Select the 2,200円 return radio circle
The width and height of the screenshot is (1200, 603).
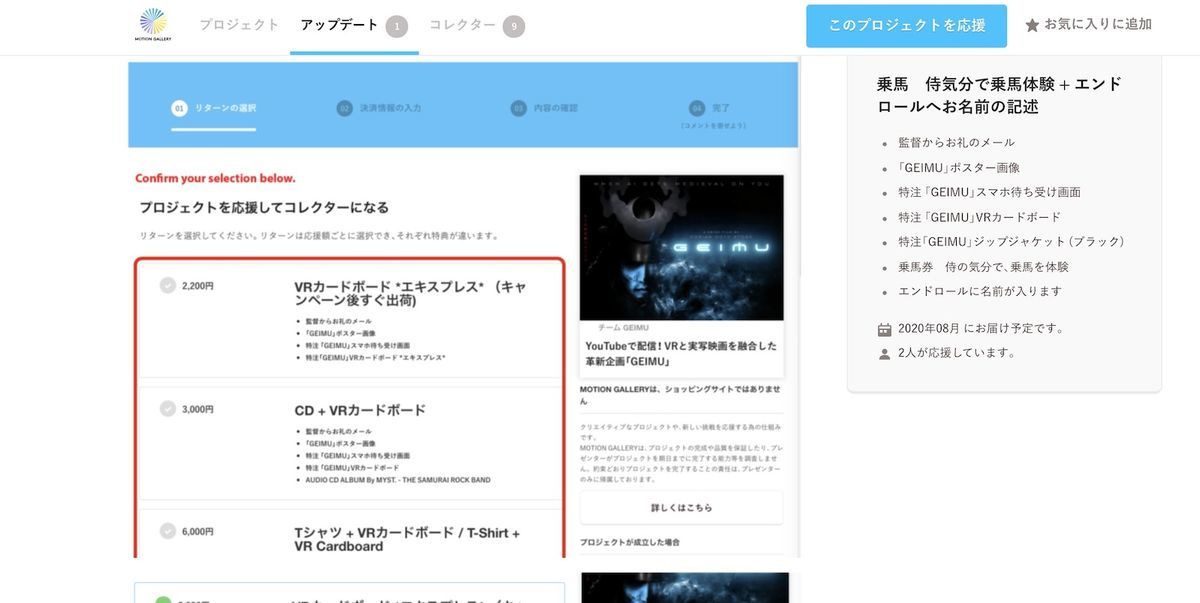pyautogui.click(x=168, y=285)
